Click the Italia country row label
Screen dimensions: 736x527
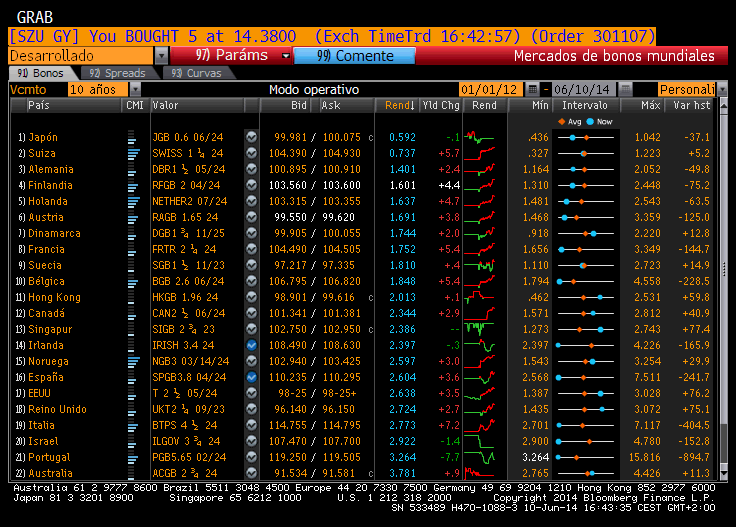pyautogui.click(x=41, y=425)
